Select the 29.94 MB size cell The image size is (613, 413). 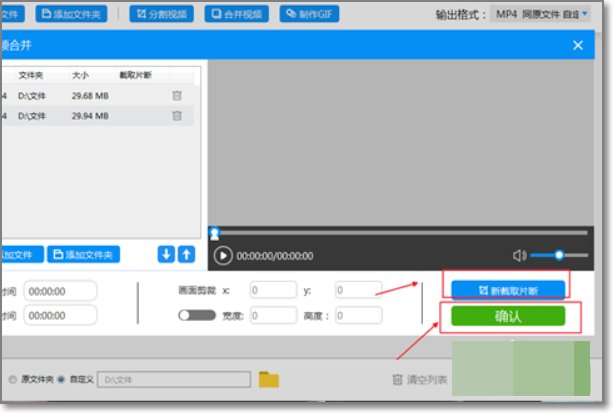click(x=90, y=116)
